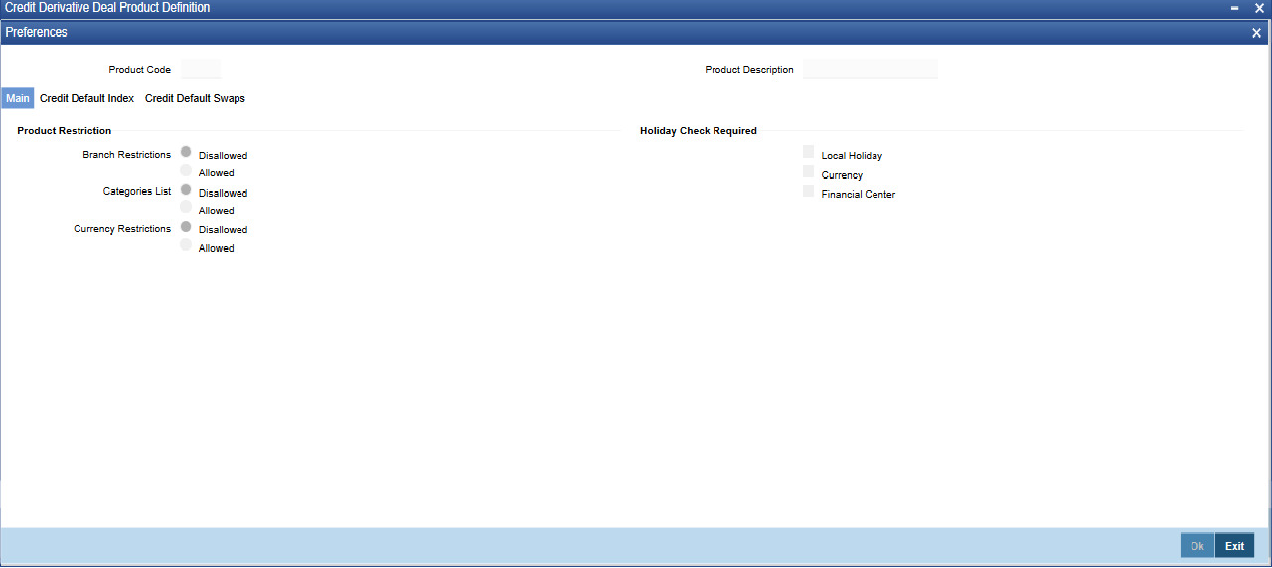Select Allowed for Branch Restrictions
Viewport: 1272px width, 568px height.
[186, 171]
